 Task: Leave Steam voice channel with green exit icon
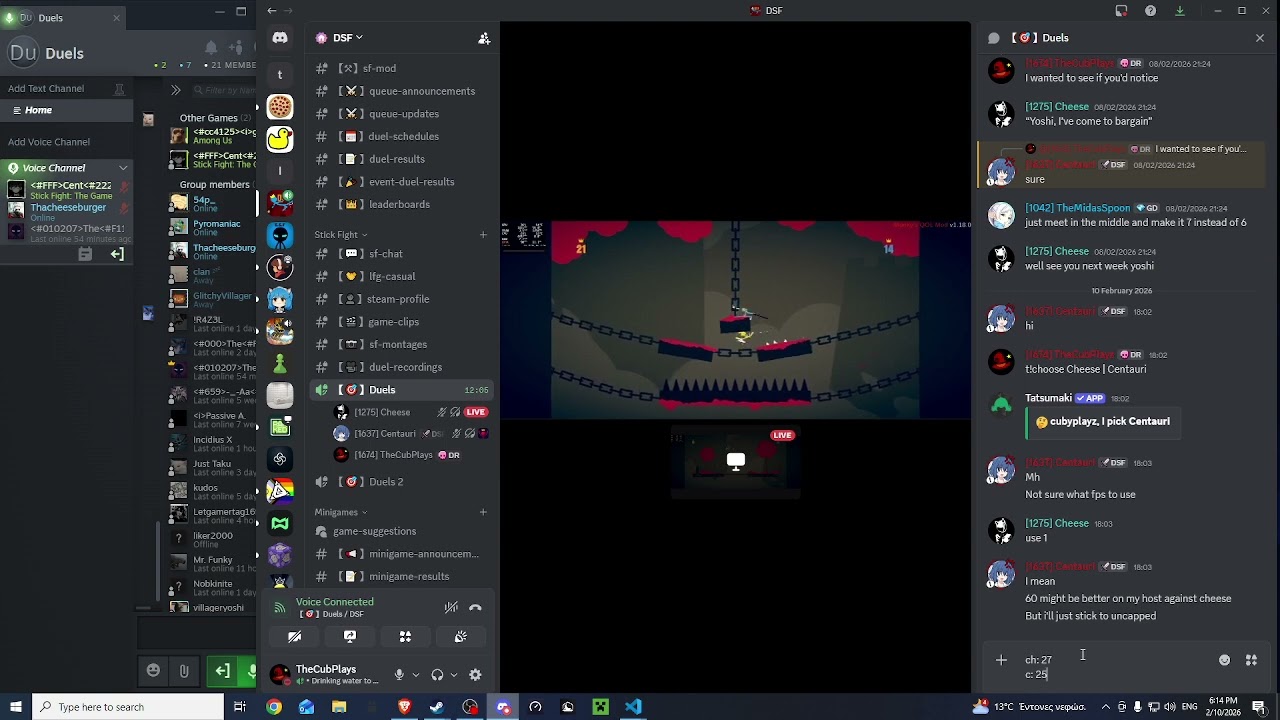[117, 254]
